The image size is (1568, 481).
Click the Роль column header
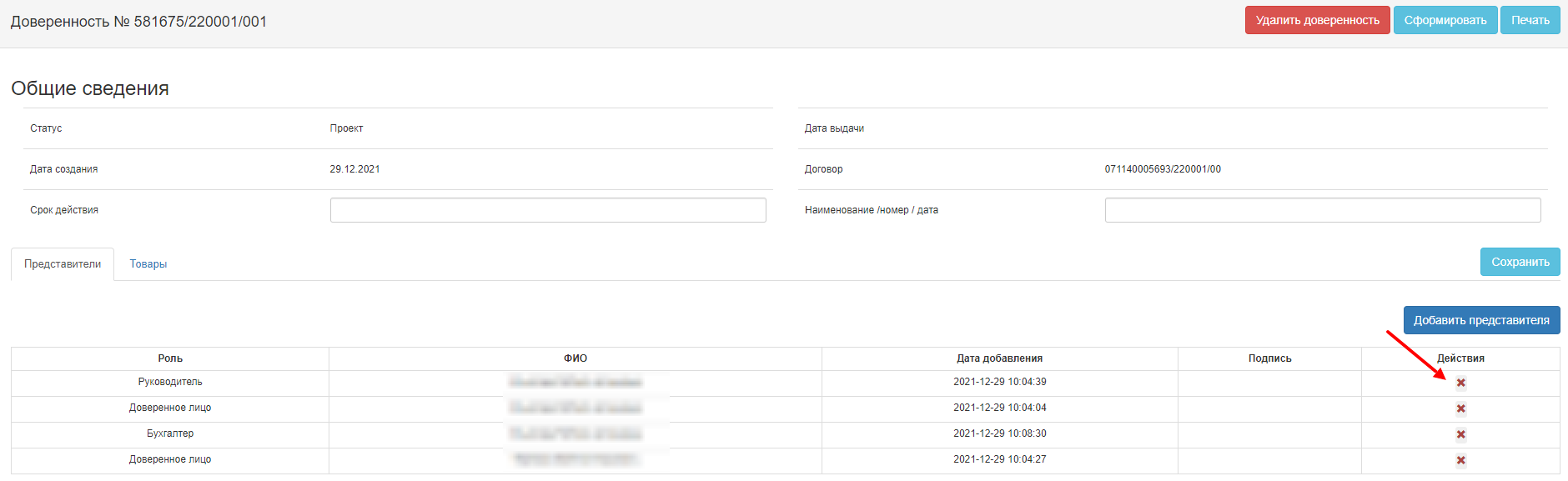pyautogui.click(x=170, y=358)
